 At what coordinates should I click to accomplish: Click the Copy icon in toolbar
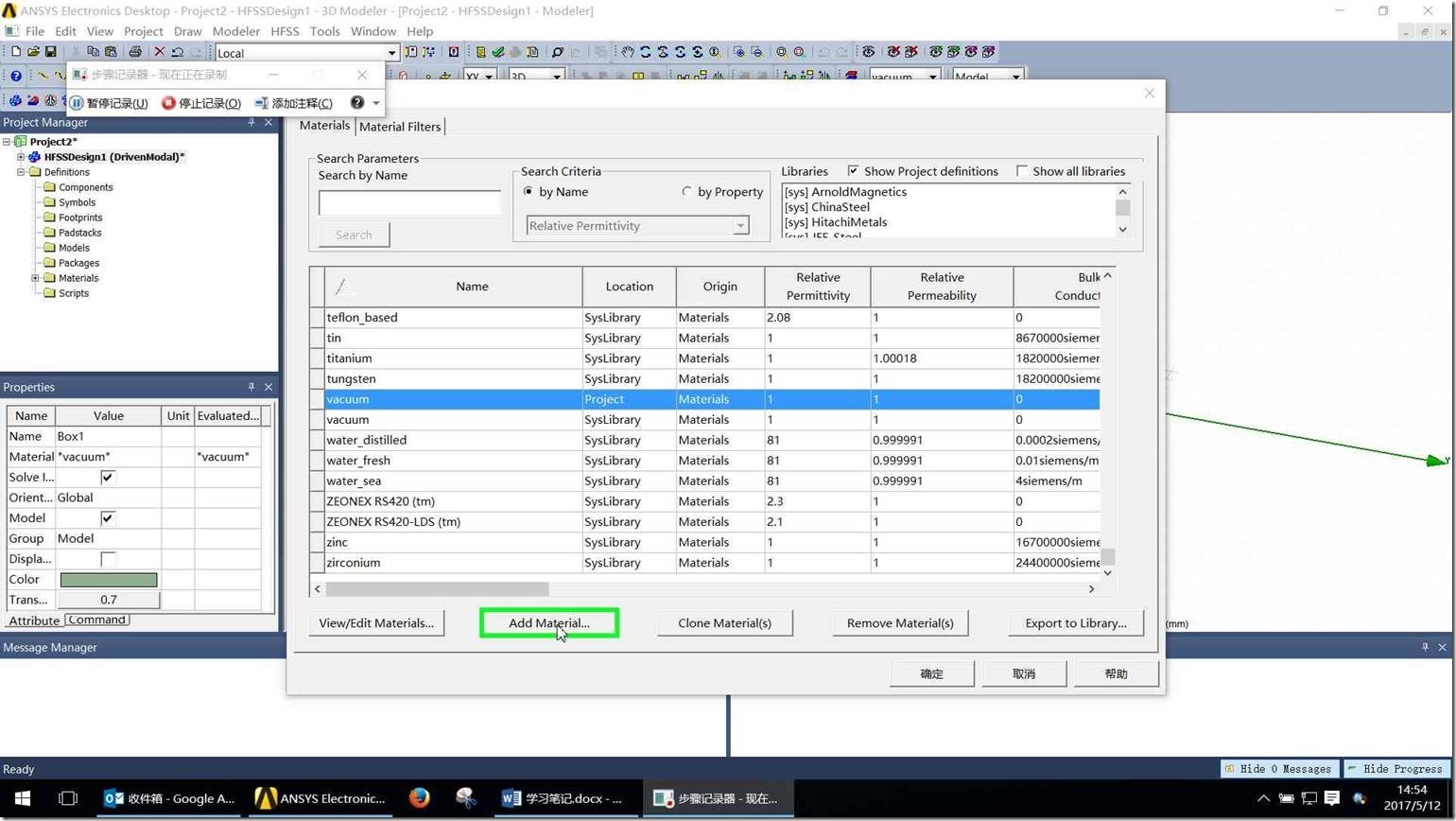point(93,52)
